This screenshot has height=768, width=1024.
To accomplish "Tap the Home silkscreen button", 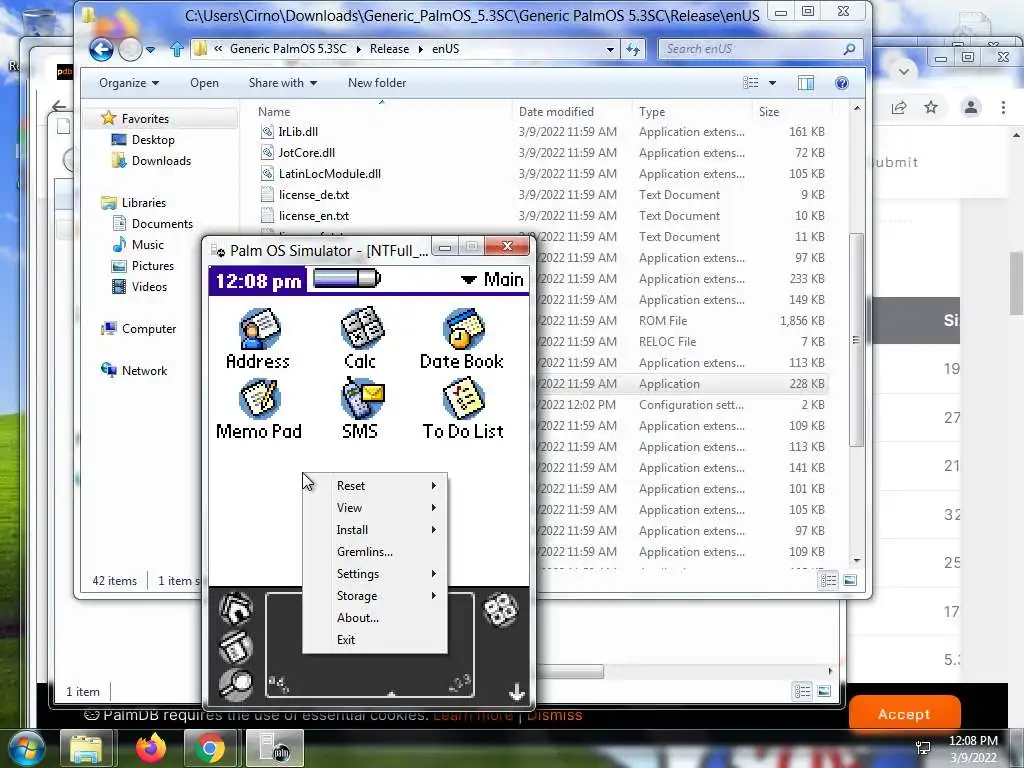I will click(x=235, y=609).
